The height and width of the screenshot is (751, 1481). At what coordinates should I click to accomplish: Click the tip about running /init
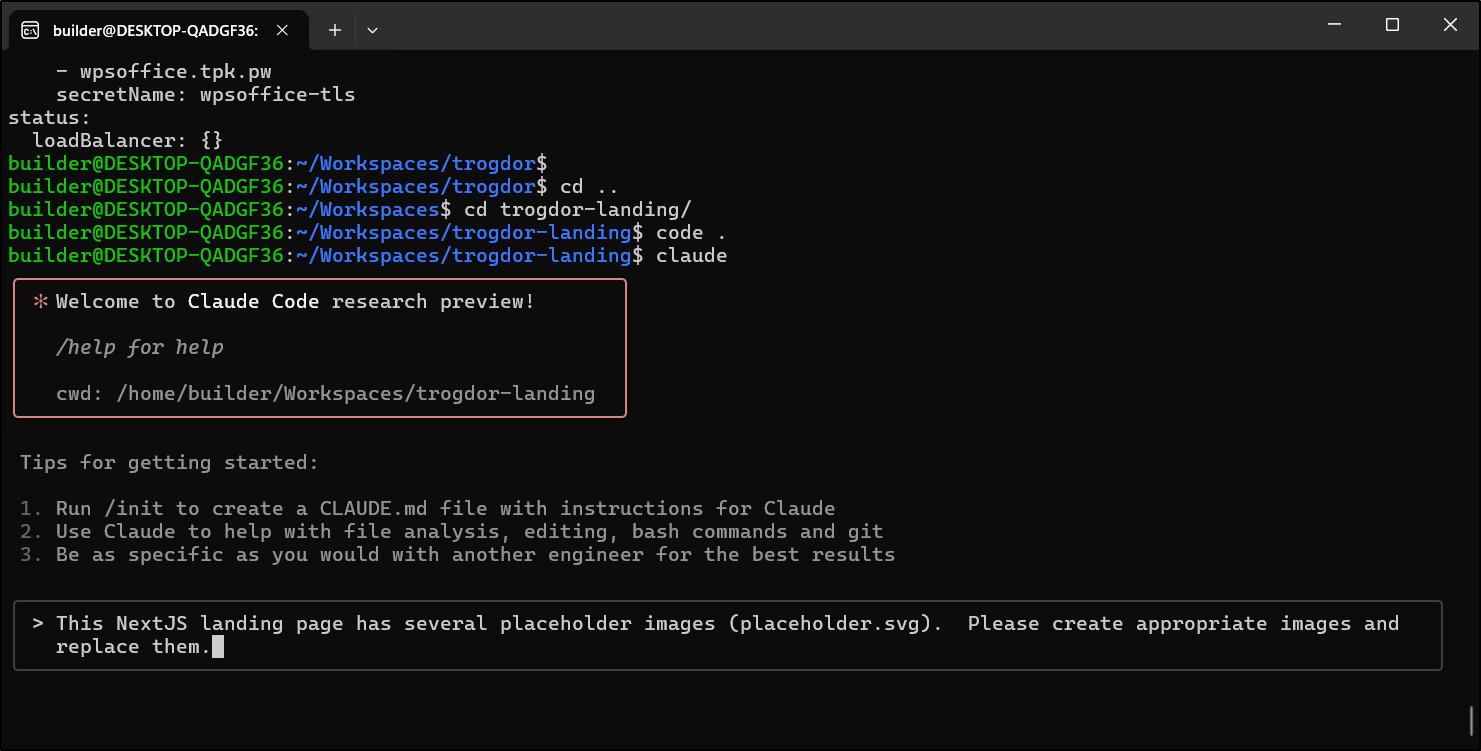click(x=427, y=509)
